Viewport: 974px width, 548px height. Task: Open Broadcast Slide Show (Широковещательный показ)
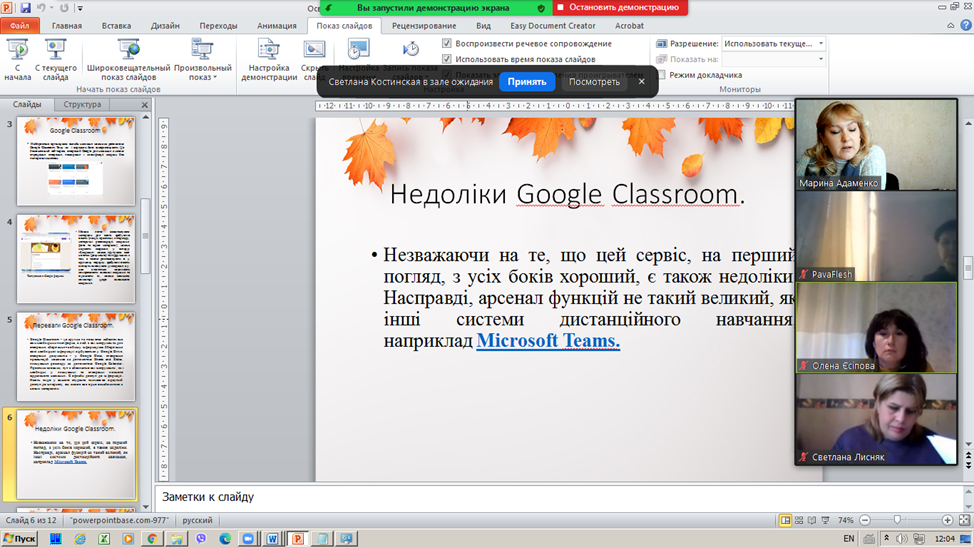129,59
